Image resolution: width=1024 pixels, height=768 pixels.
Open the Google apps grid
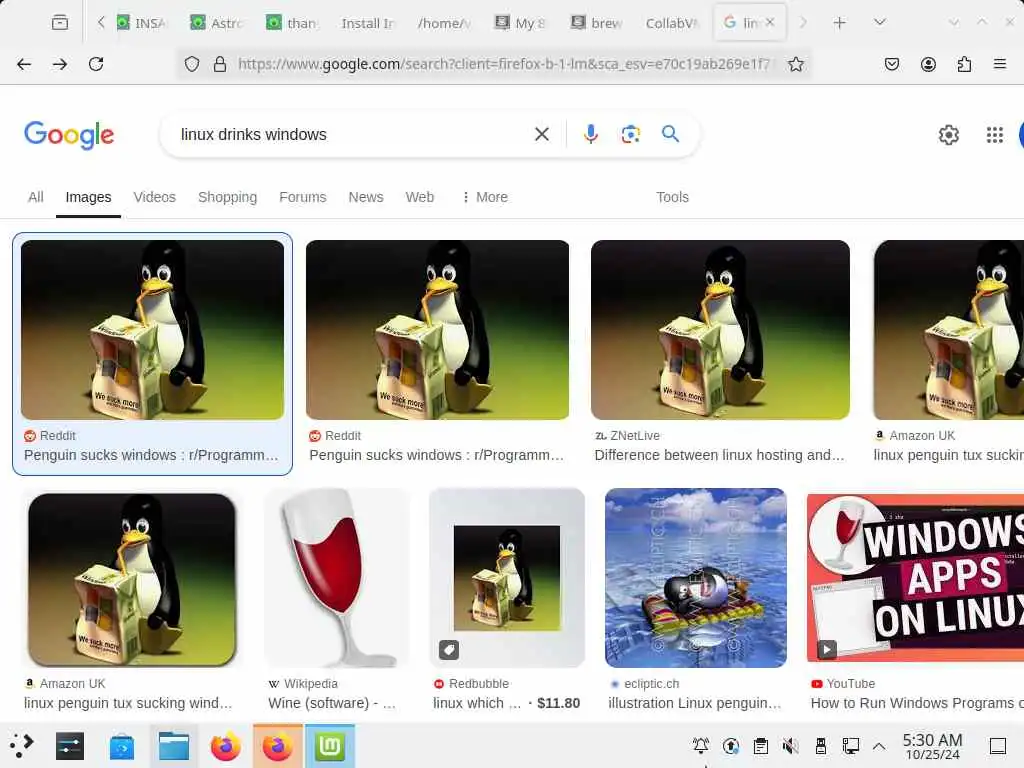tap(995, 135)
